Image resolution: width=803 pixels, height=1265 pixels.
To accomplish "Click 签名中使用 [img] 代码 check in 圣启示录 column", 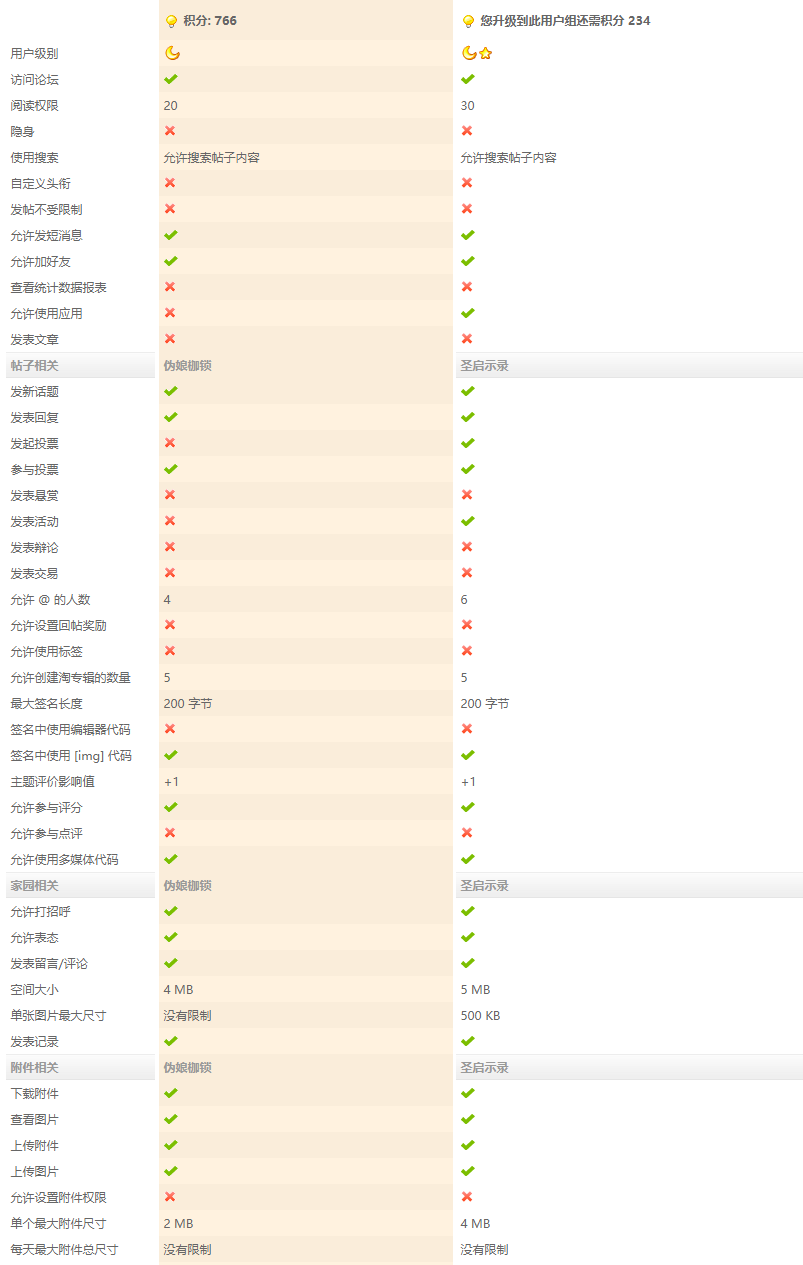I will [x=468, y=755].
